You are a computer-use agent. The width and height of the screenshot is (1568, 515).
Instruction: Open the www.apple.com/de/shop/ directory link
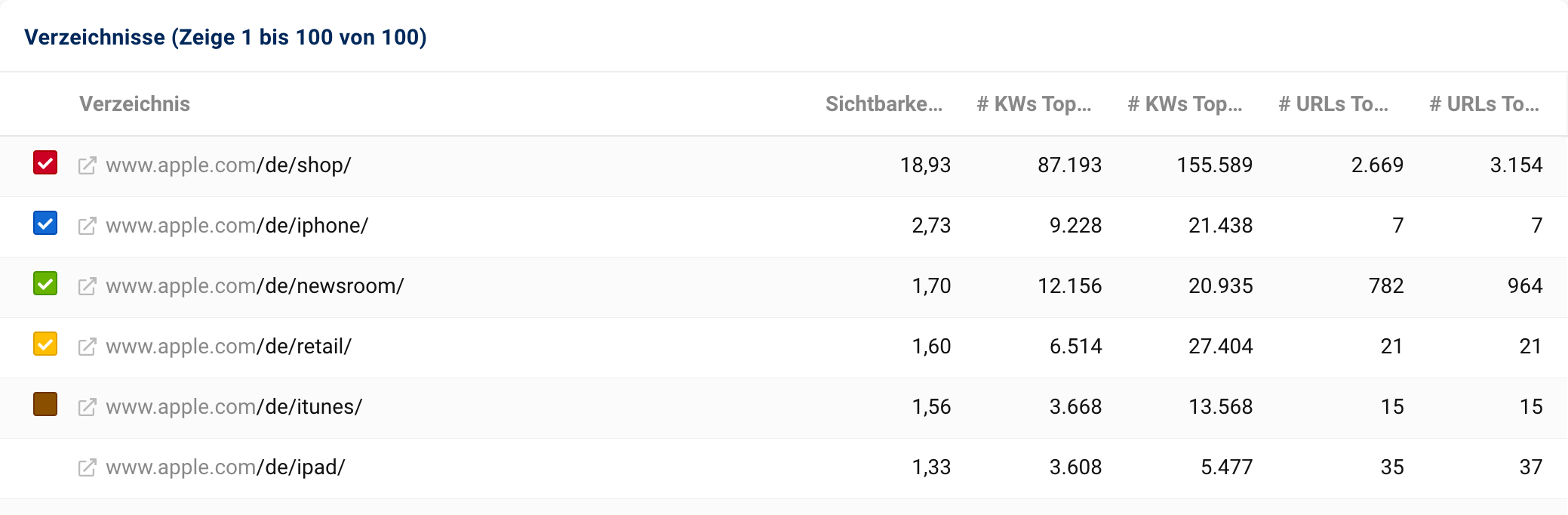[x=228, y=165]
